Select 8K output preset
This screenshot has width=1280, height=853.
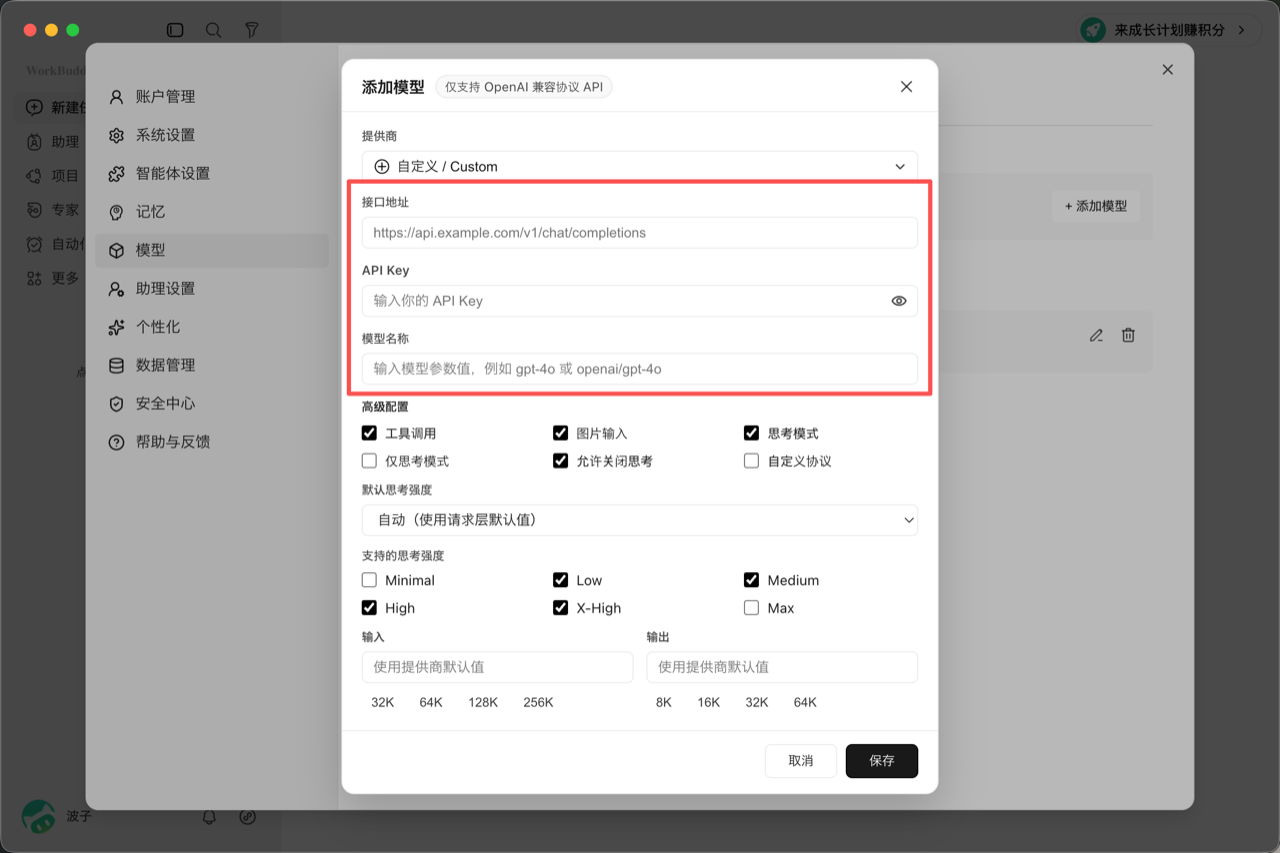(664, 703)
